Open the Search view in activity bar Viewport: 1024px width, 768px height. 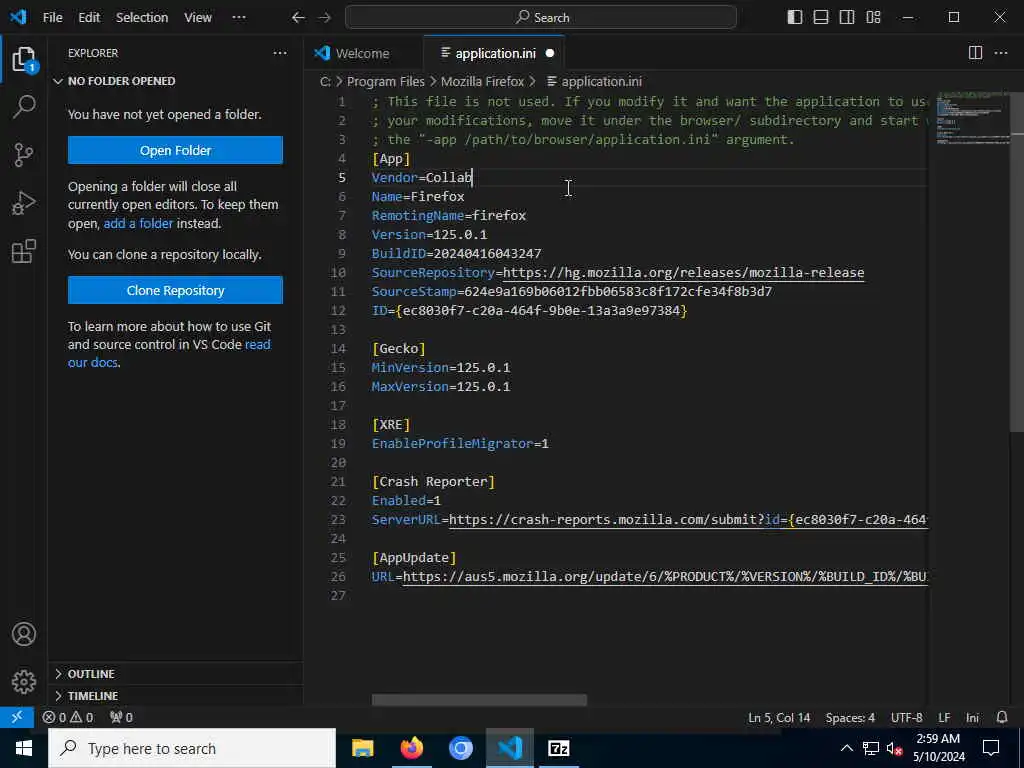point(24,106)
